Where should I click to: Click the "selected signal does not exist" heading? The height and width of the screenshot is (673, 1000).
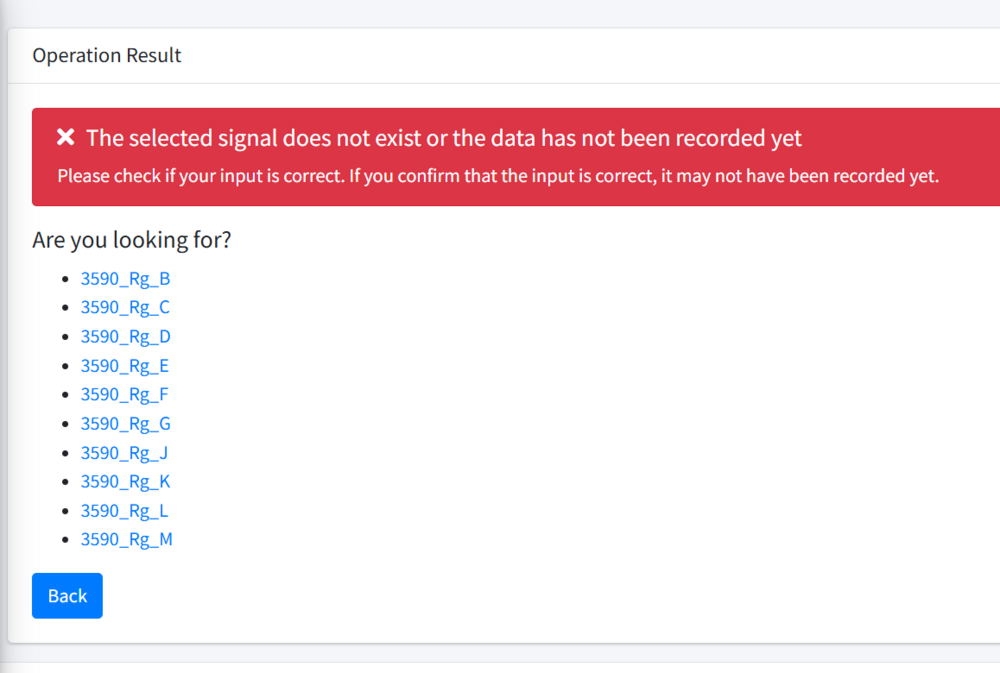click(444, 138)
